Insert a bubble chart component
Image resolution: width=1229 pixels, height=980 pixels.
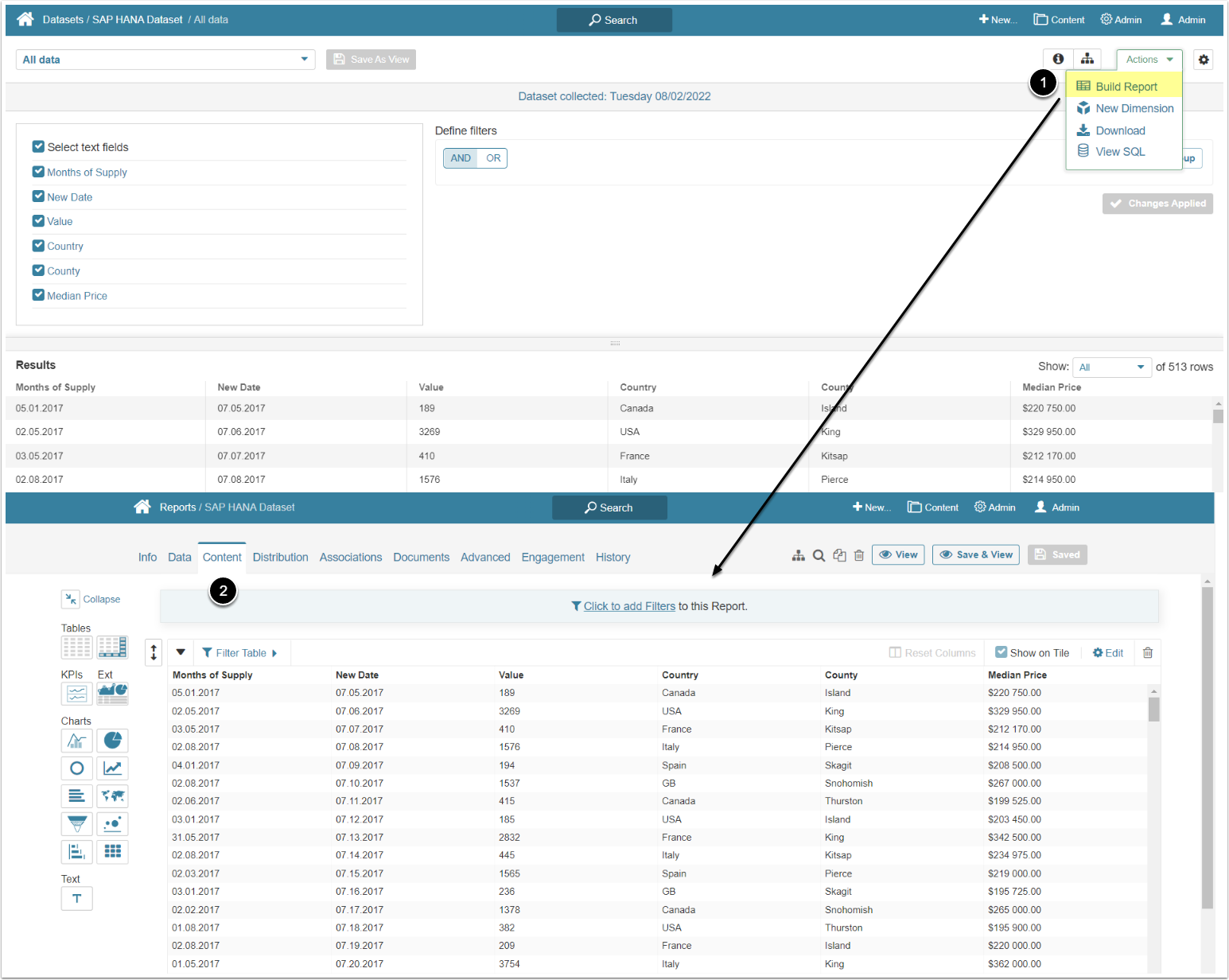point(112,824)
